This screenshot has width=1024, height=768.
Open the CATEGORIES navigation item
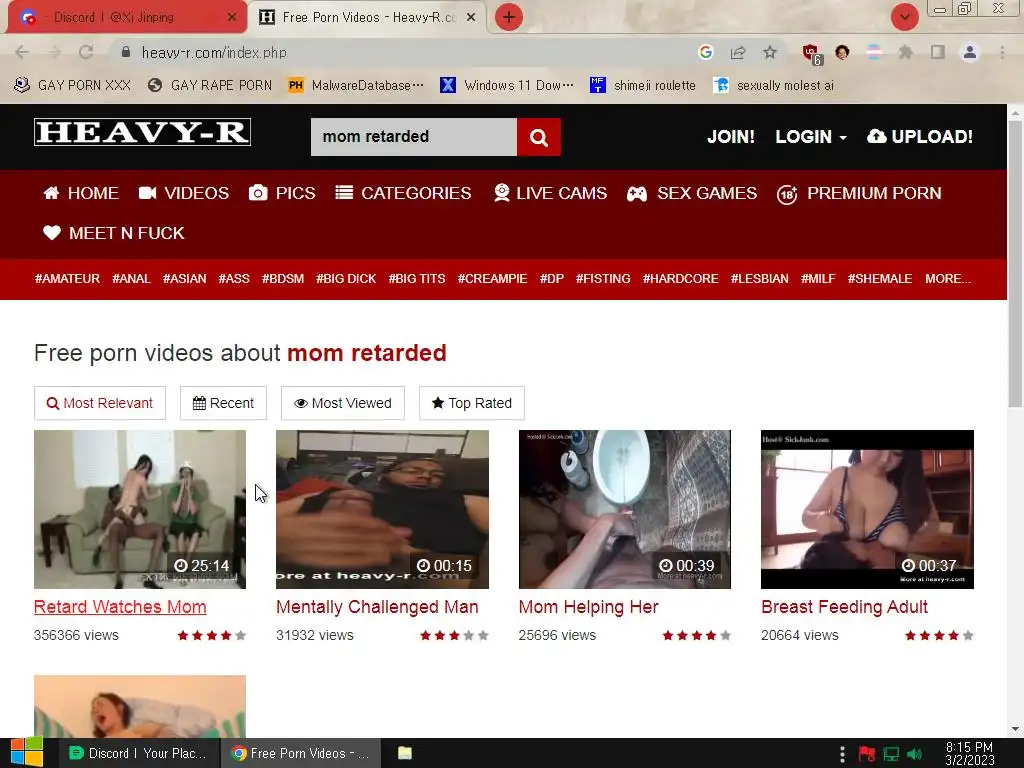(x=403, y=193)
